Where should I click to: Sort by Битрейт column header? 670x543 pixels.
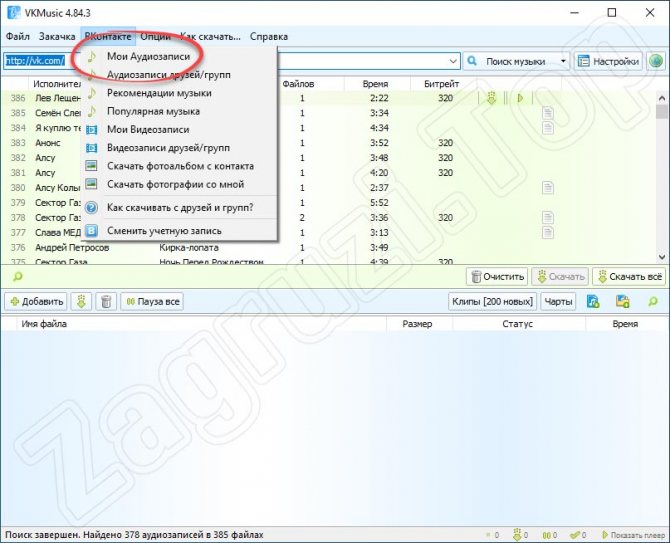[x=441, y=84]
